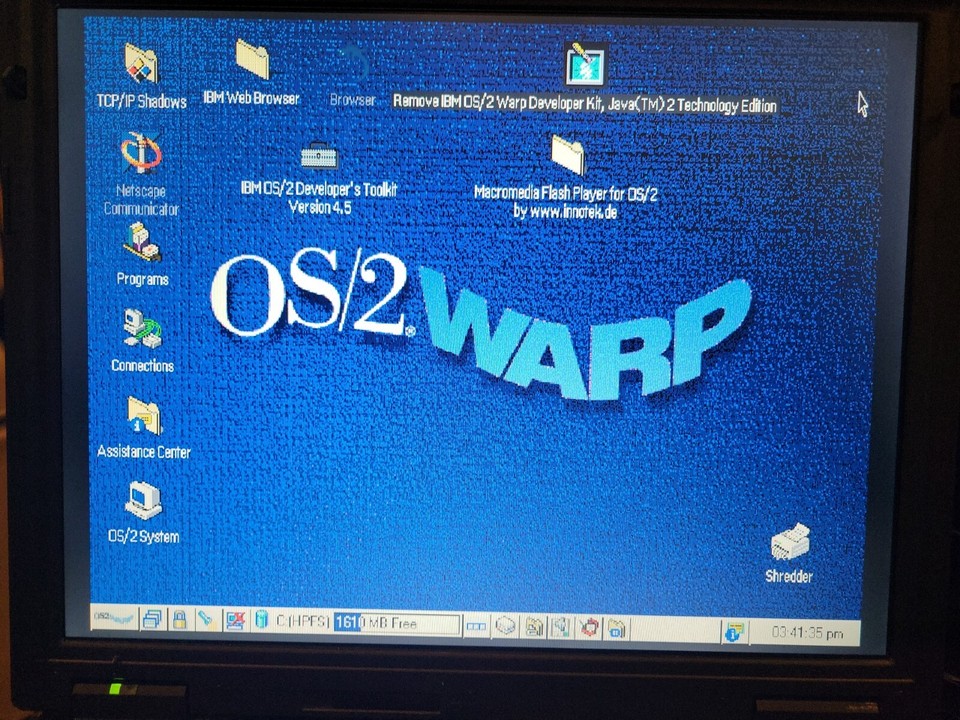The height and width of the screenshot is (720, 960).
Task: Open the IBM Web Browser folder
Action: click(252, 62)
